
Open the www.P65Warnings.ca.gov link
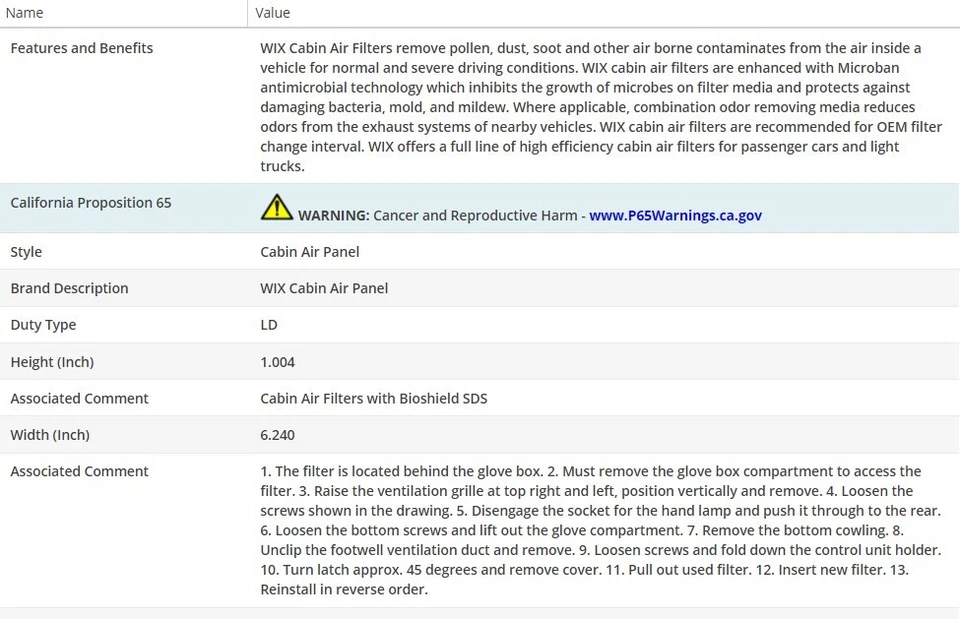(675, 215)
